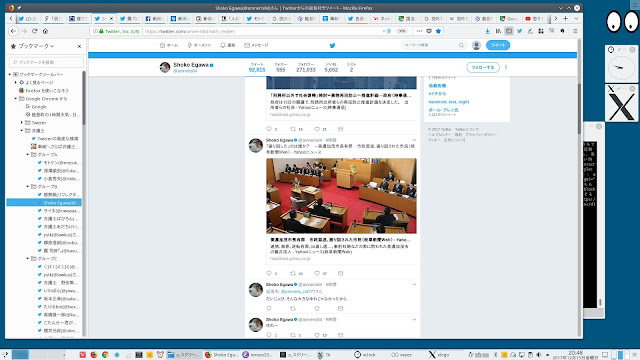This screenshot has height=360, width=640.
Task: Click the Twitter search magnifier icon
Action: [461, 45]
